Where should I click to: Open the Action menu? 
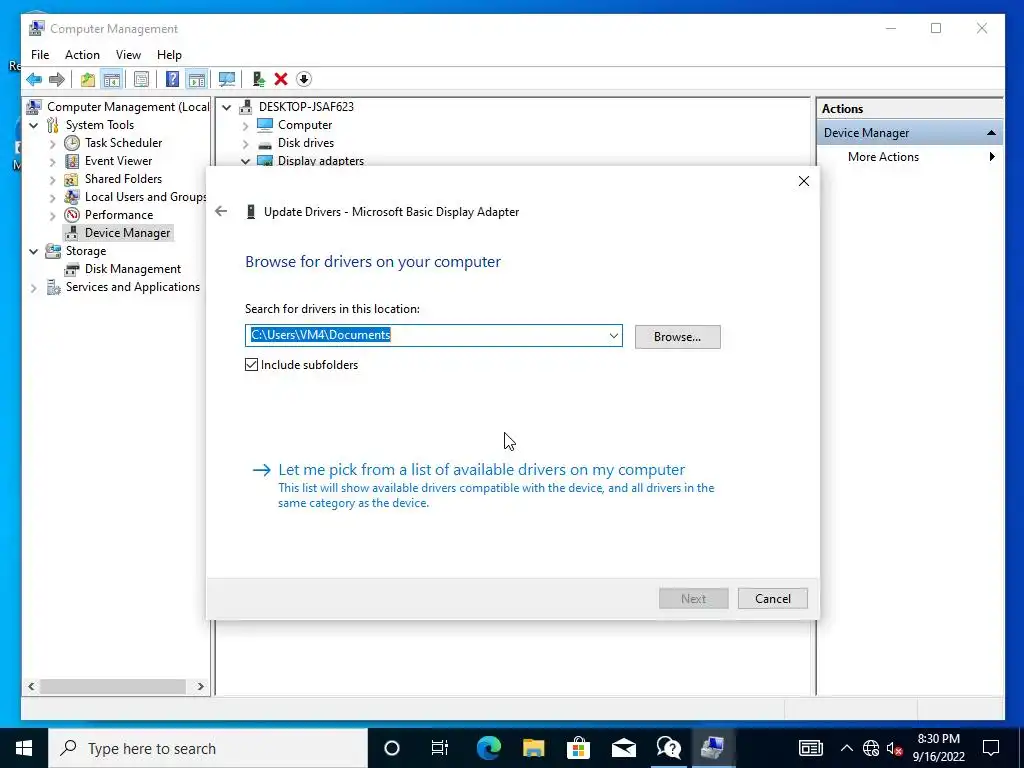82,55
